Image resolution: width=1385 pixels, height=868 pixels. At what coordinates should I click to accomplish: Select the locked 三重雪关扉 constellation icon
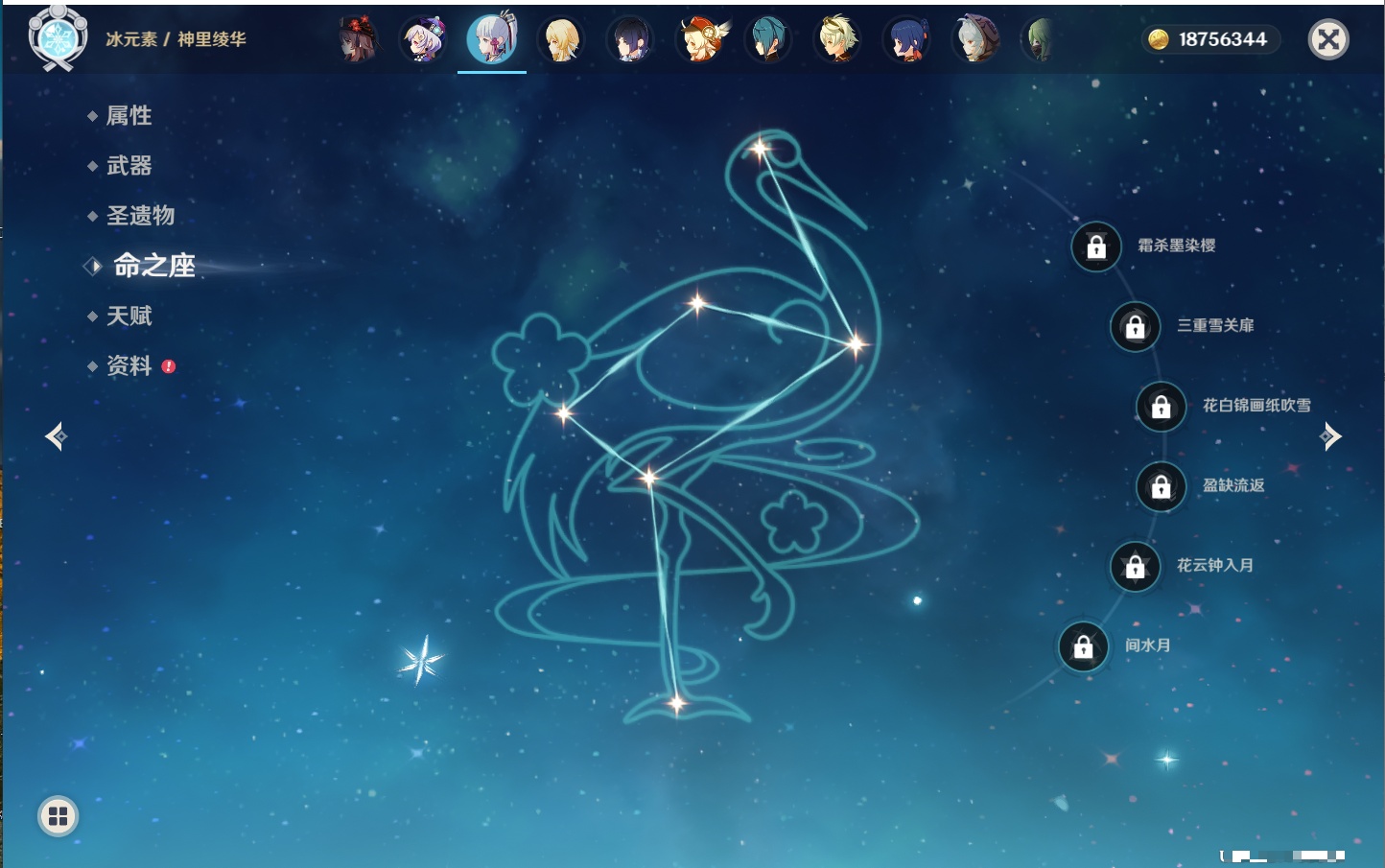click(x=1135, y=326)
